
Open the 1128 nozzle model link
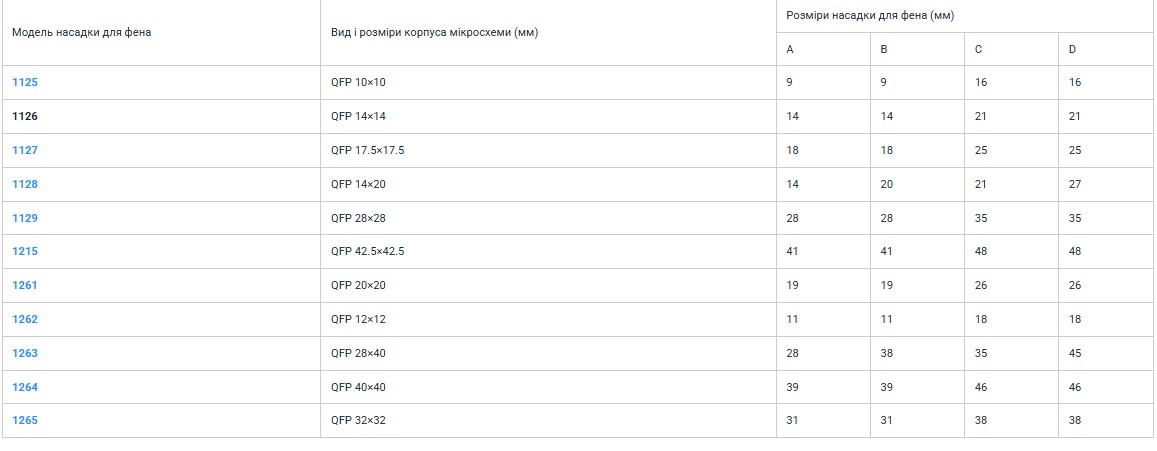coord(24,185)
